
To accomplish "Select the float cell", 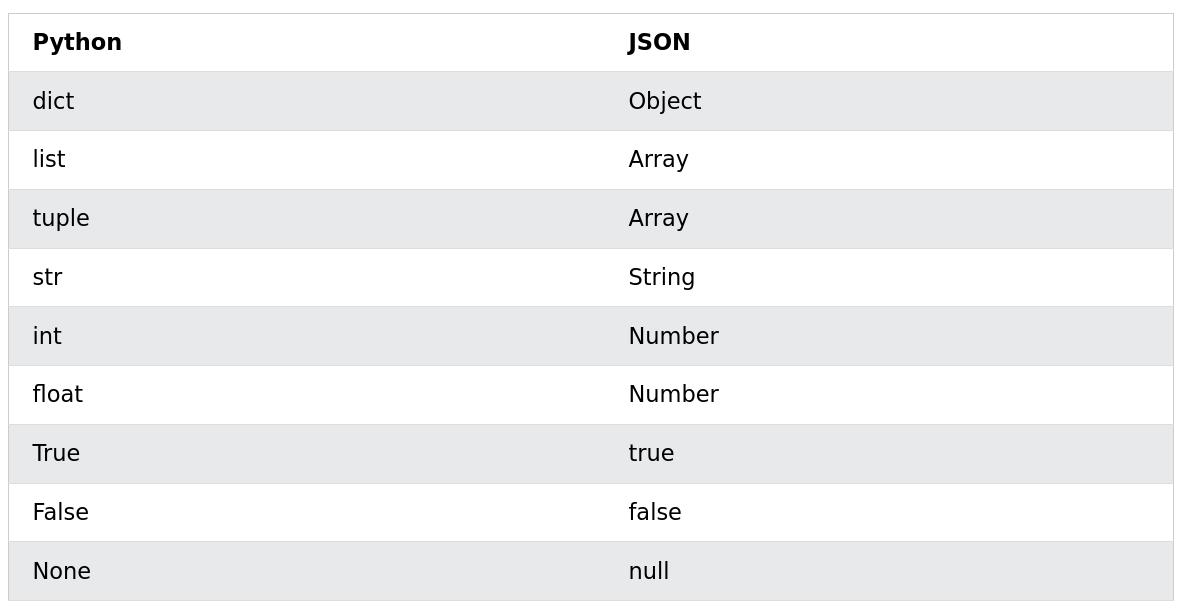I will tap(57, 395).
